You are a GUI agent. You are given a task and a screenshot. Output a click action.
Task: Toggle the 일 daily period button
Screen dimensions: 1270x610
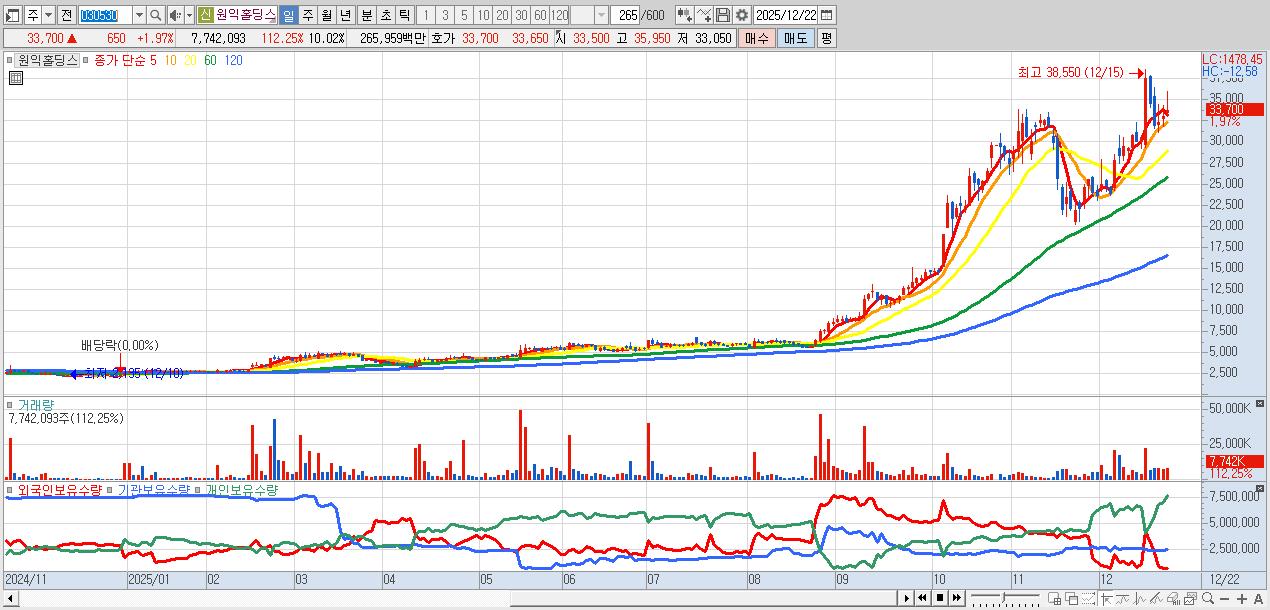pyautogui.click(x=288, y=15)
